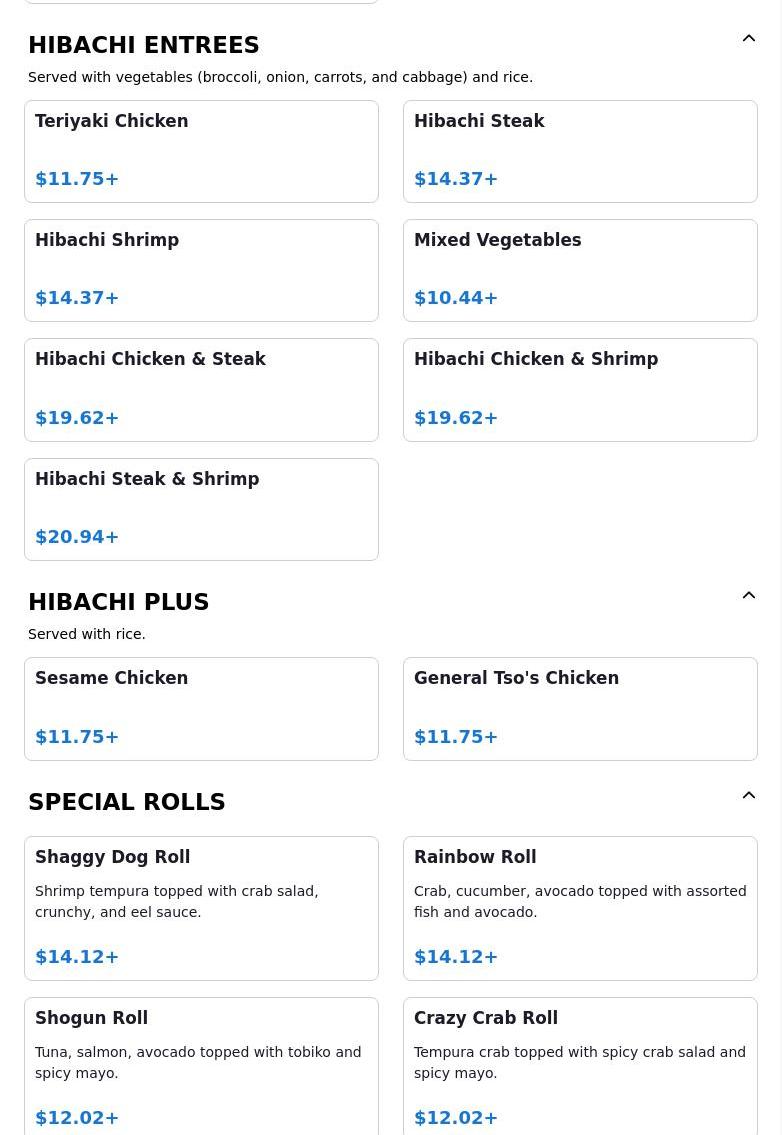Image resolution: width=782 pixels, height=1135 pixels.
Task: Select General Tso's Chicken item
Action: [580, 708]
